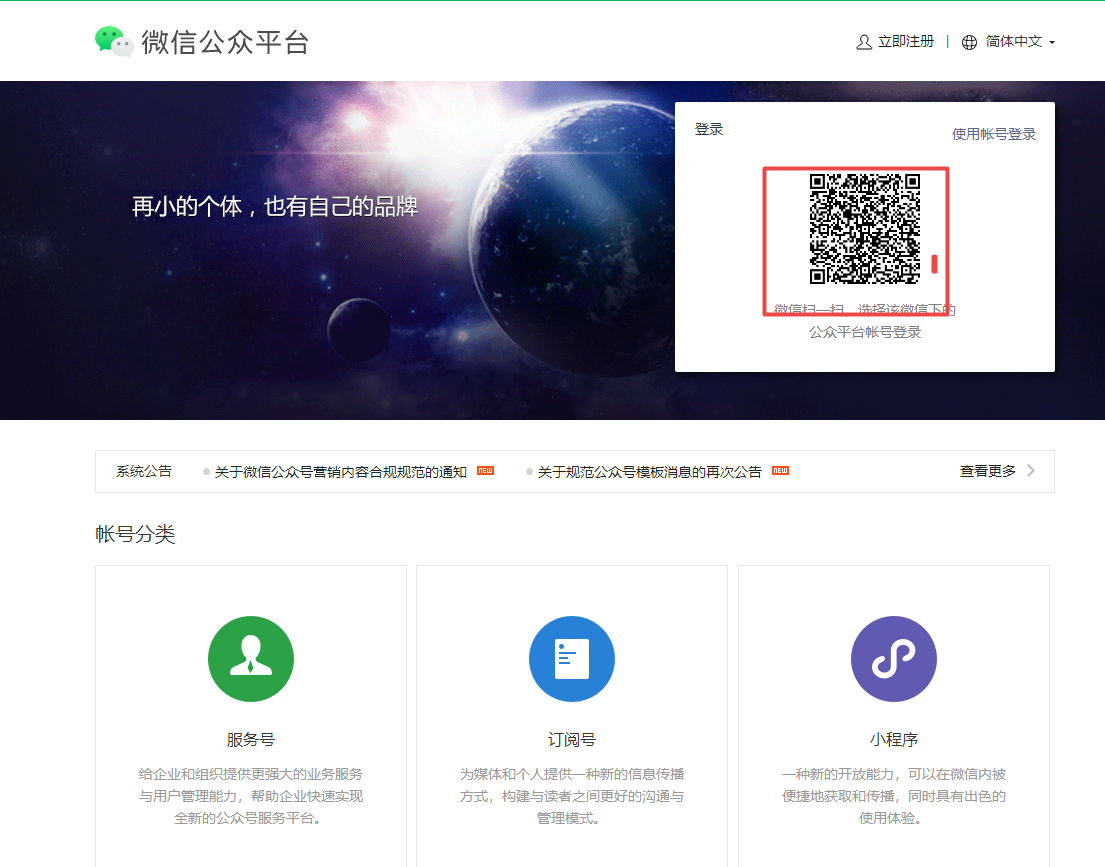The height and width of the screenshot is (867, 1105).
Task: Click 查看更多 to see more announcements
Action: [x=988, y=471]
